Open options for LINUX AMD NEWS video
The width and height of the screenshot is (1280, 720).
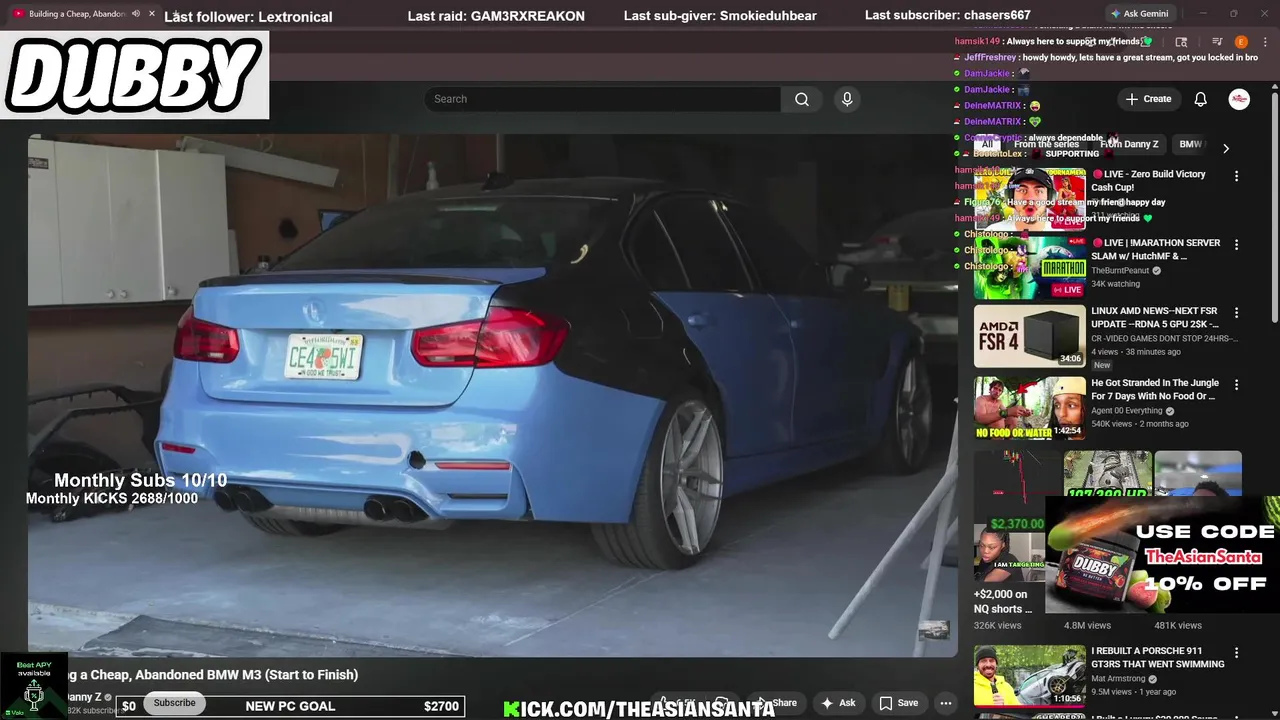tap(1236, 313)
